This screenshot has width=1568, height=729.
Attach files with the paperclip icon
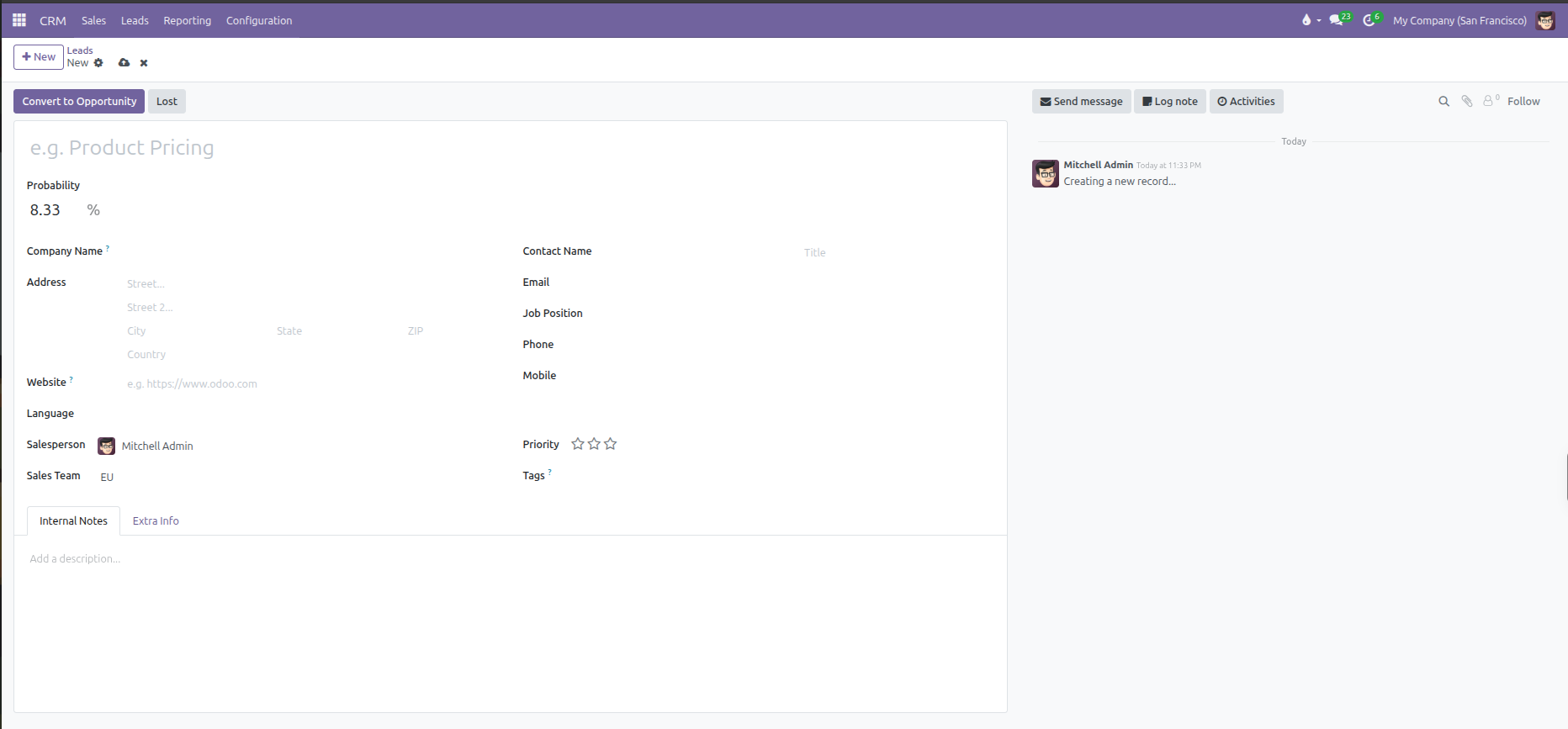(x=1467, y=102)
